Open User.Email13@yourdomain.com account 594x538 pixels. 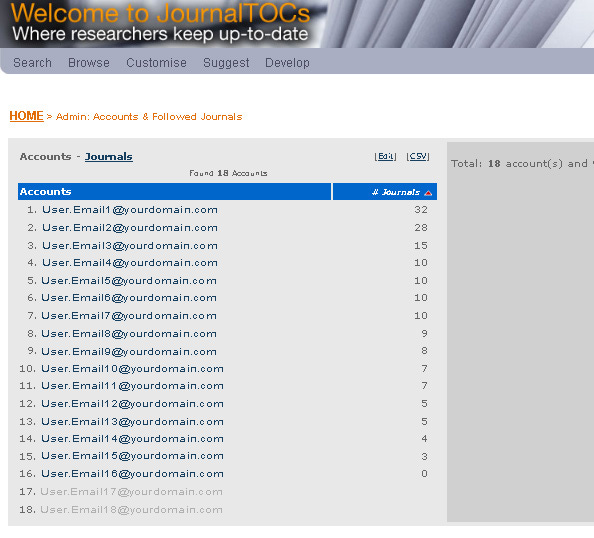[133, 422]
